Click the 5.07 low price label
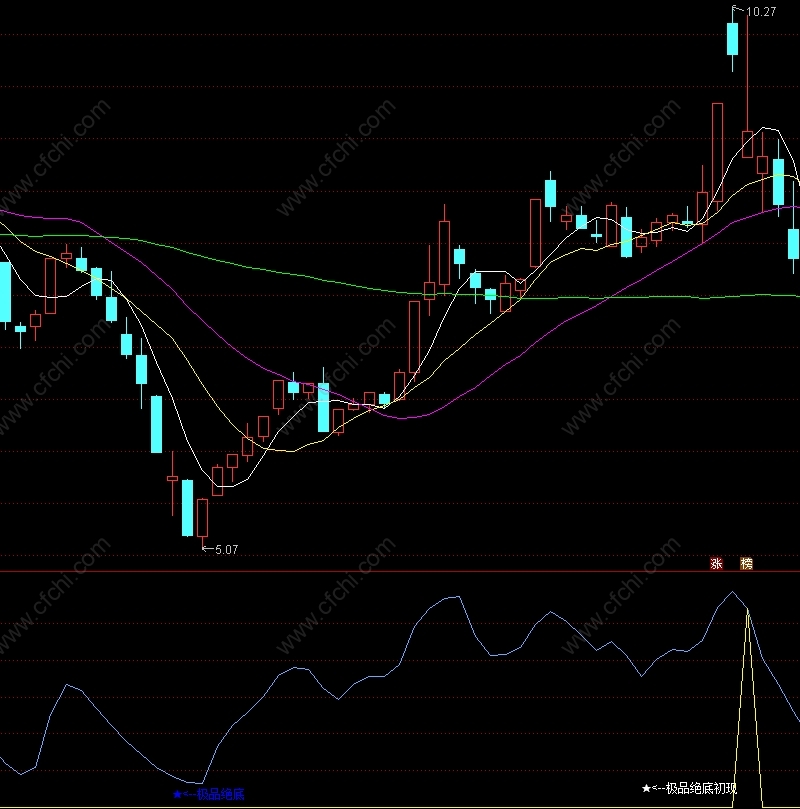This screenshot has width=800, height=809. [226, 549]
